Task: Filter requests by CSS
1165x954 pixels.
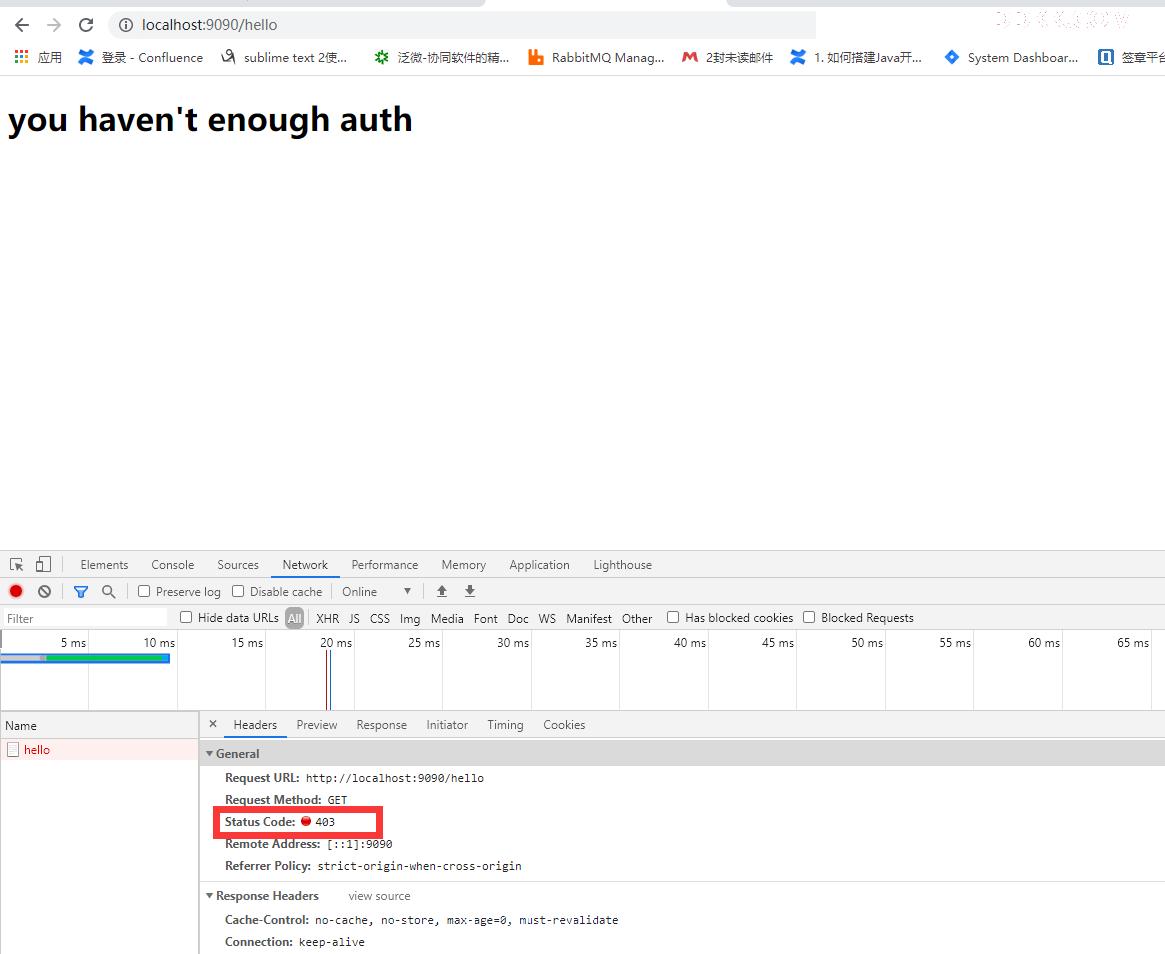Action: [380, 618]
